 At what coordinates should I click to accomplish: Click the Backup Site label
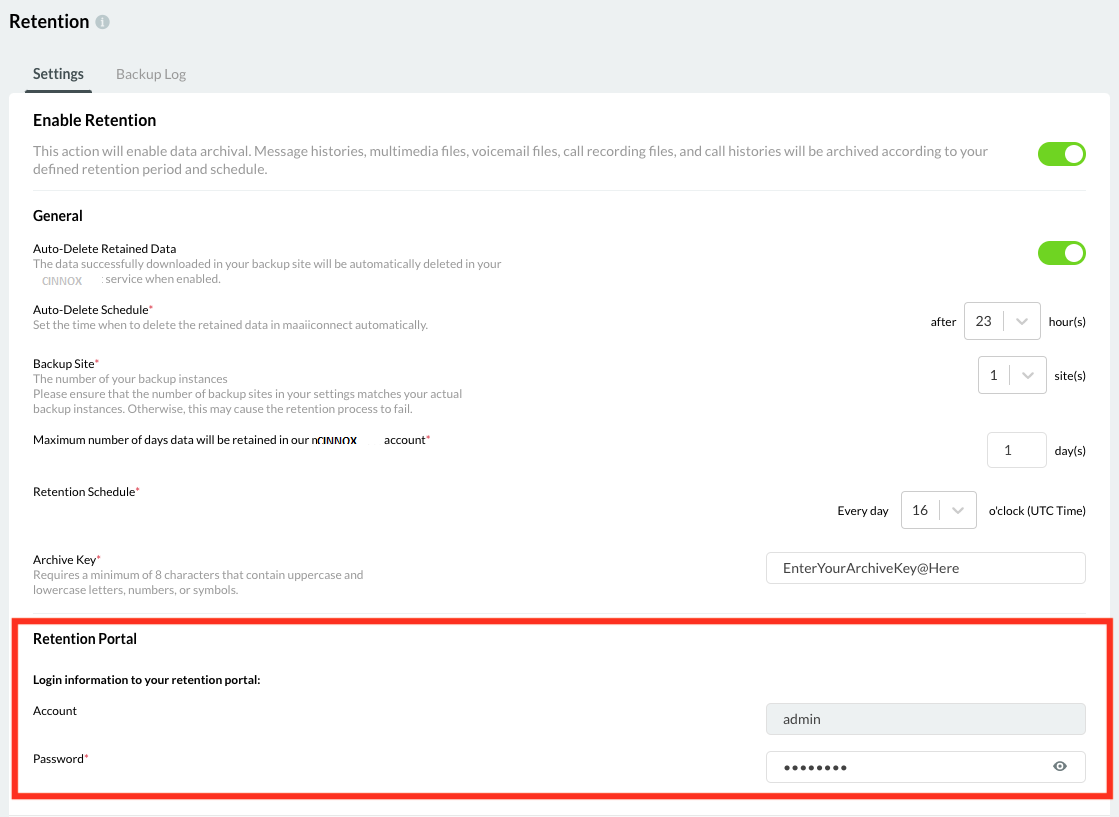pyautogui.click(x=66, y=364)
